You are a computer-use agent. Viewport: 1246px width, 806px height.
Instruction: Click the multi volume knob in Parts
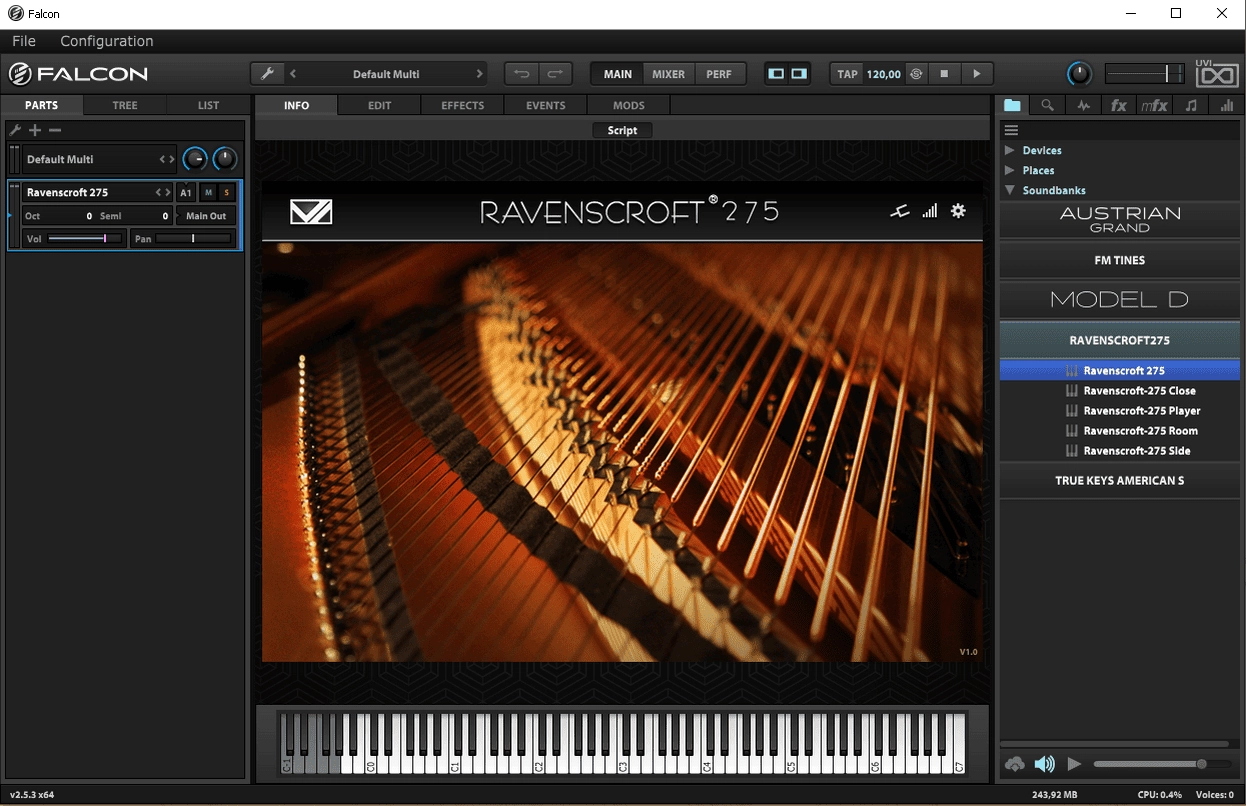[x=195, y=159]
